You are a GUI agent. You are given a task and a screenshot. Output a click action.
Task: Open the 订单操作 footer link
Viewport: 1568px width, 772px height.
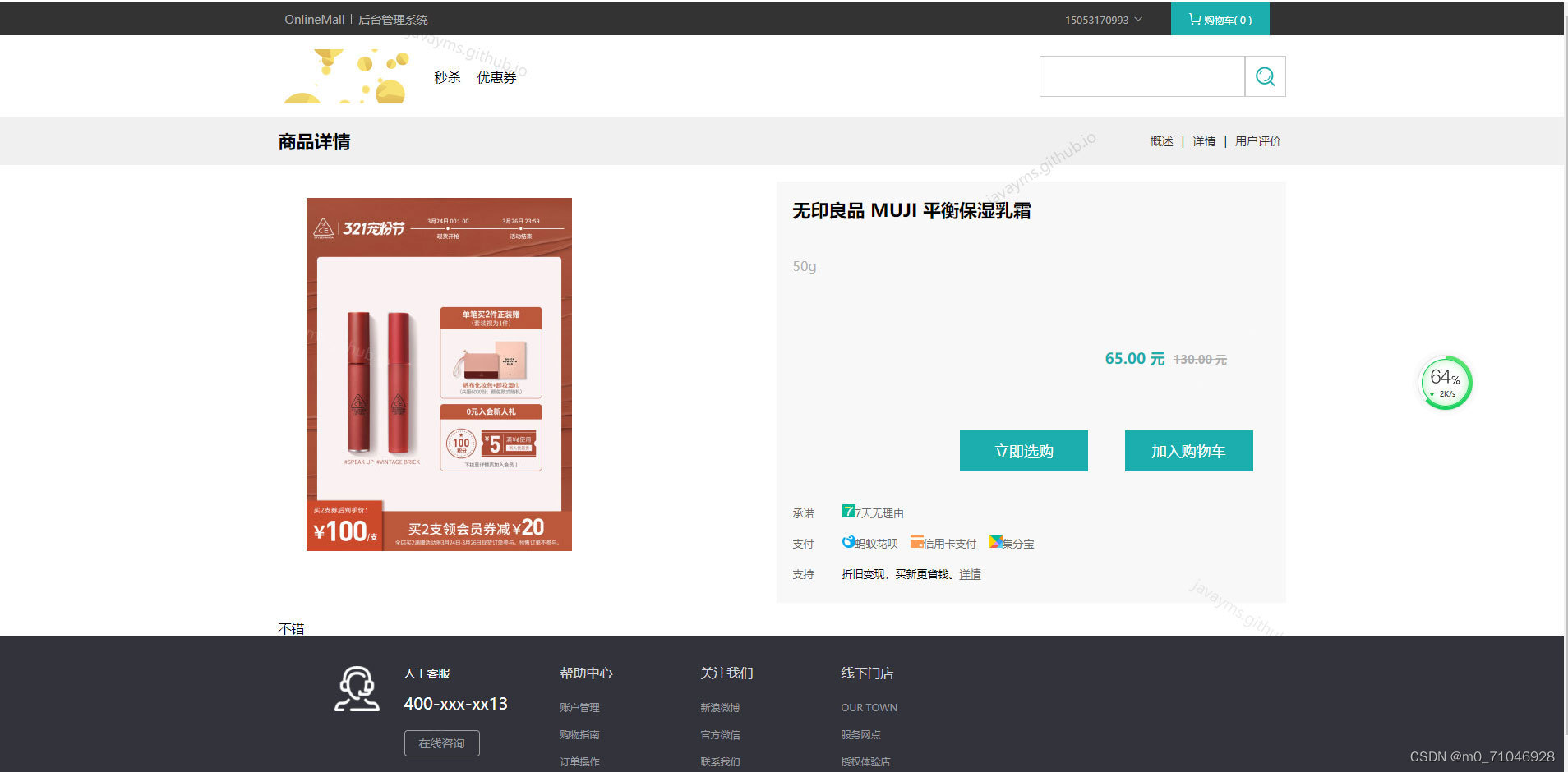click(579, 761)
